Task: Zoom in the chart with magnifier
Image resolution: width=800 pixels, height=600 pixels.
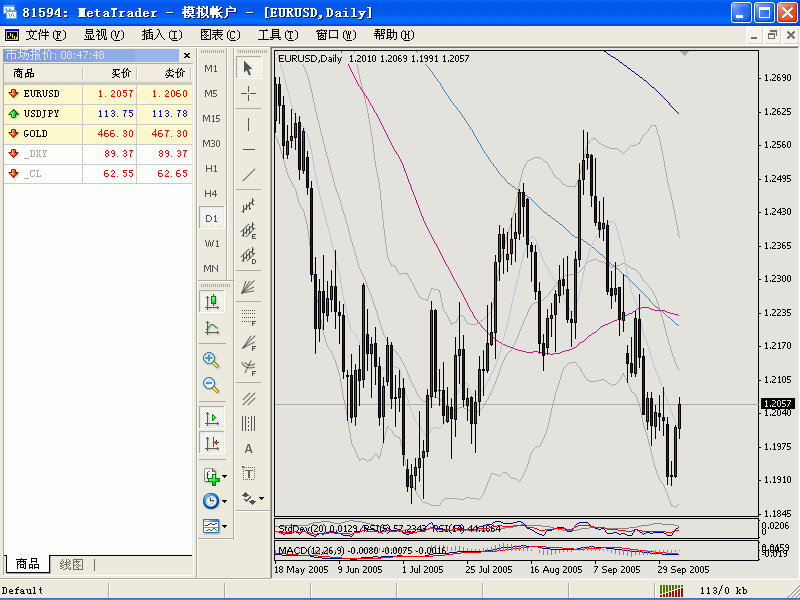Action: [211, 360]
